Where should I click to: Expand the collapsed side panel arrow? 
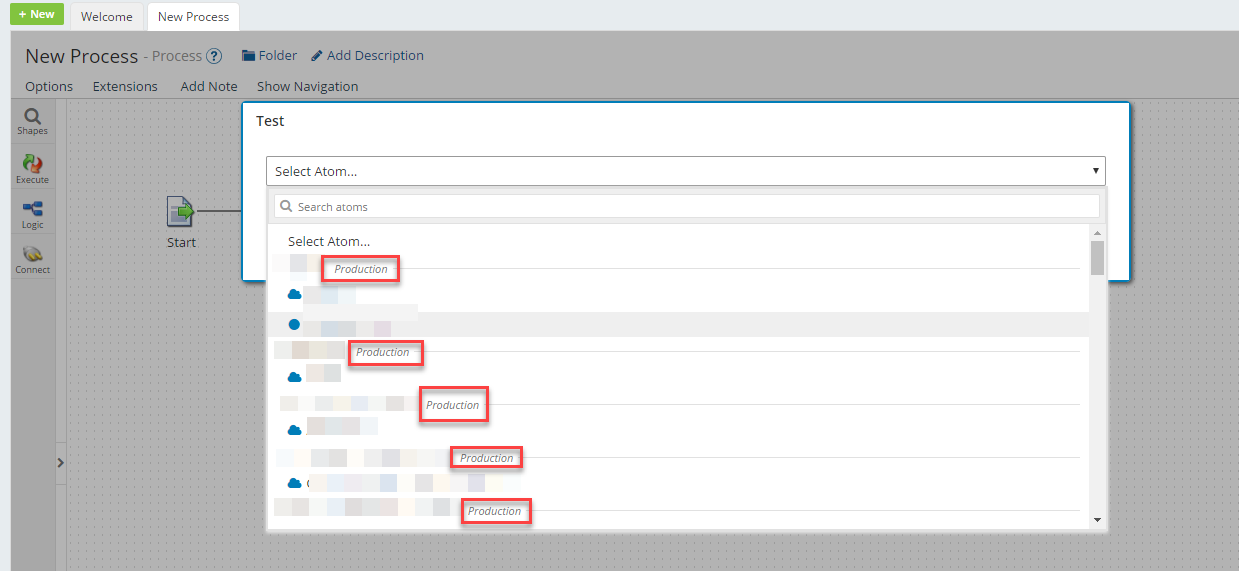point(60,463)
